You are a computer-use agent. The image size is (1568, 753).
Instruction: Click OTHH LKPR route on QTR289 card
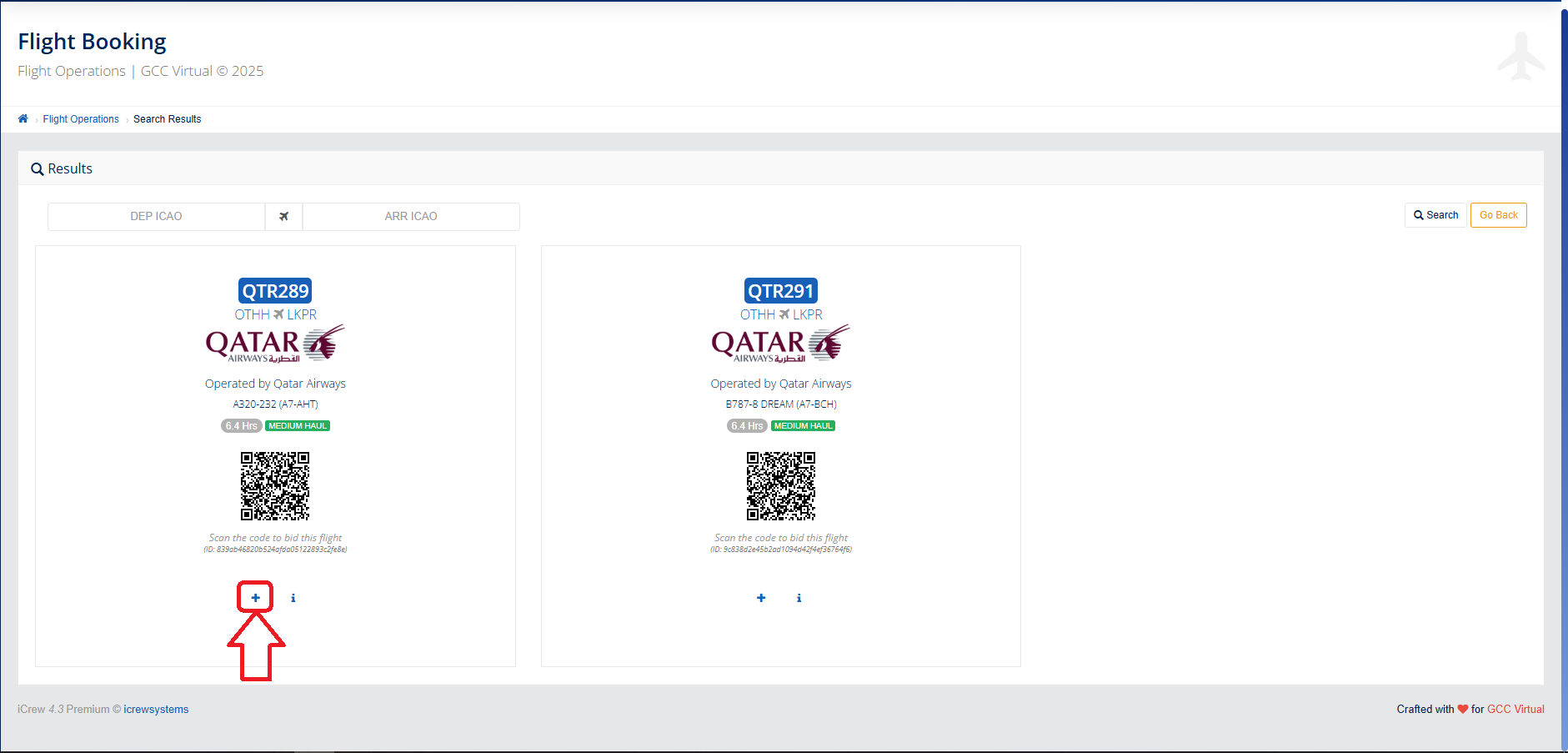pos(275,314)
